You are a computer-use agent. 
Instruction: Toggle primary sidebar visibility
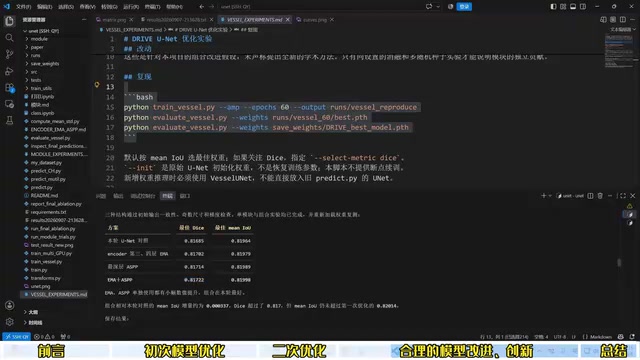point(553,7)
